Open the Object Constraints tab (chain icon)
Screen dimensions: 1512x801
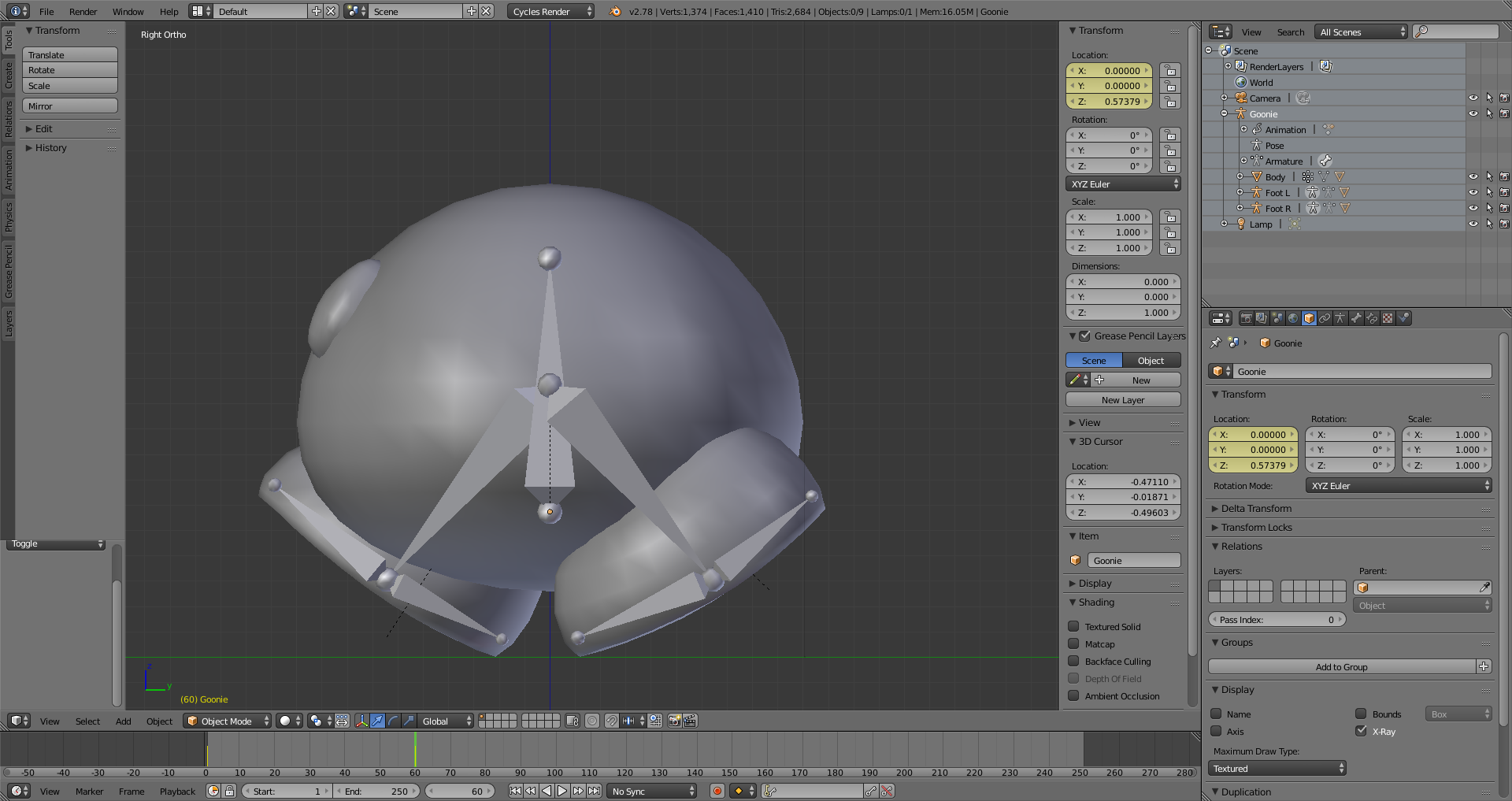point(1325,318)
